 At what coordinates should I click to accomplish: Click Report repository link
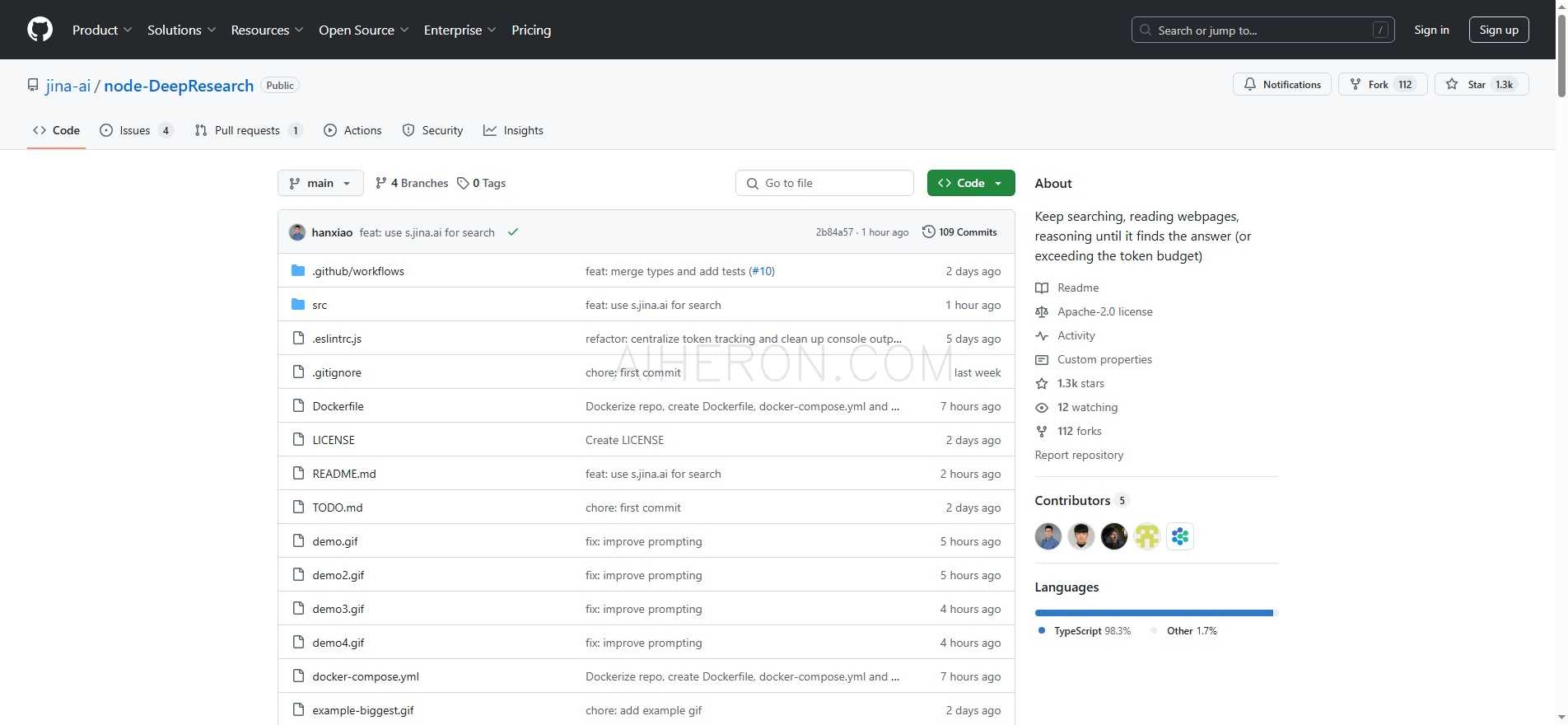tap(1079, 455)
